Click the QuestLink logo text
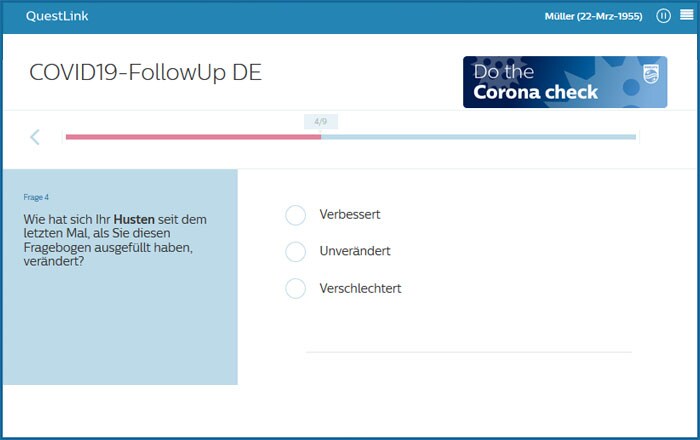This screenshot has width=700, height=440. (57, 16)
